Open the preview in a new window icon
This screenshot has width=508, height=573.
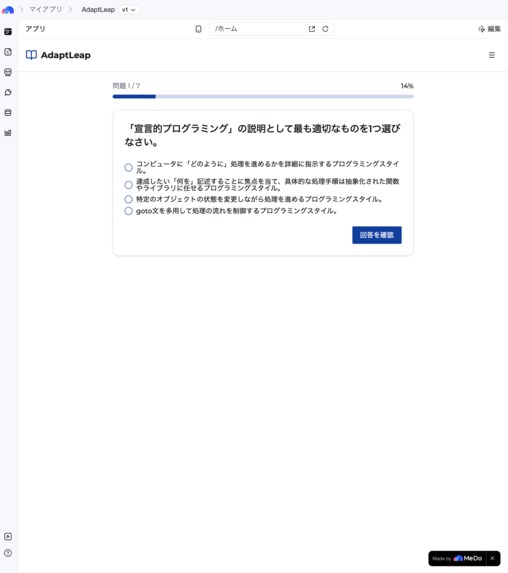[x=312, y=29]
